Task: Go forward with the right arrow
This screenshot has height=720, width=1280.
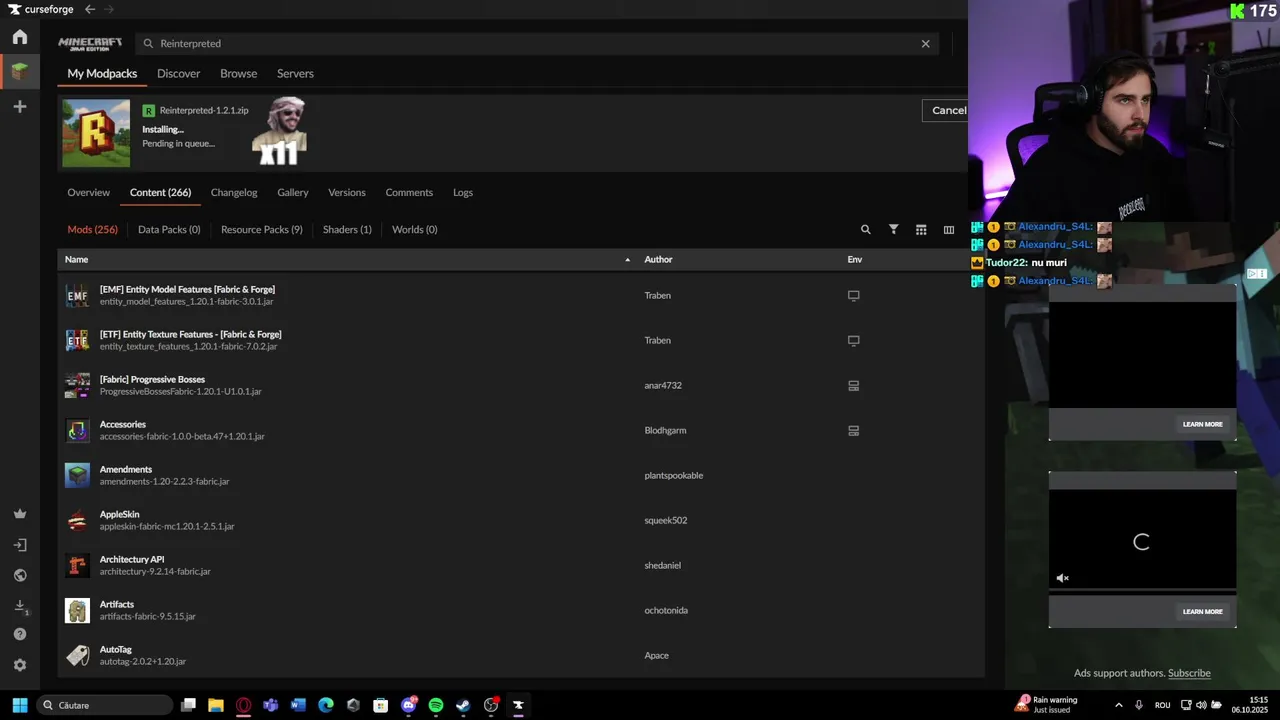Action: 108,9
